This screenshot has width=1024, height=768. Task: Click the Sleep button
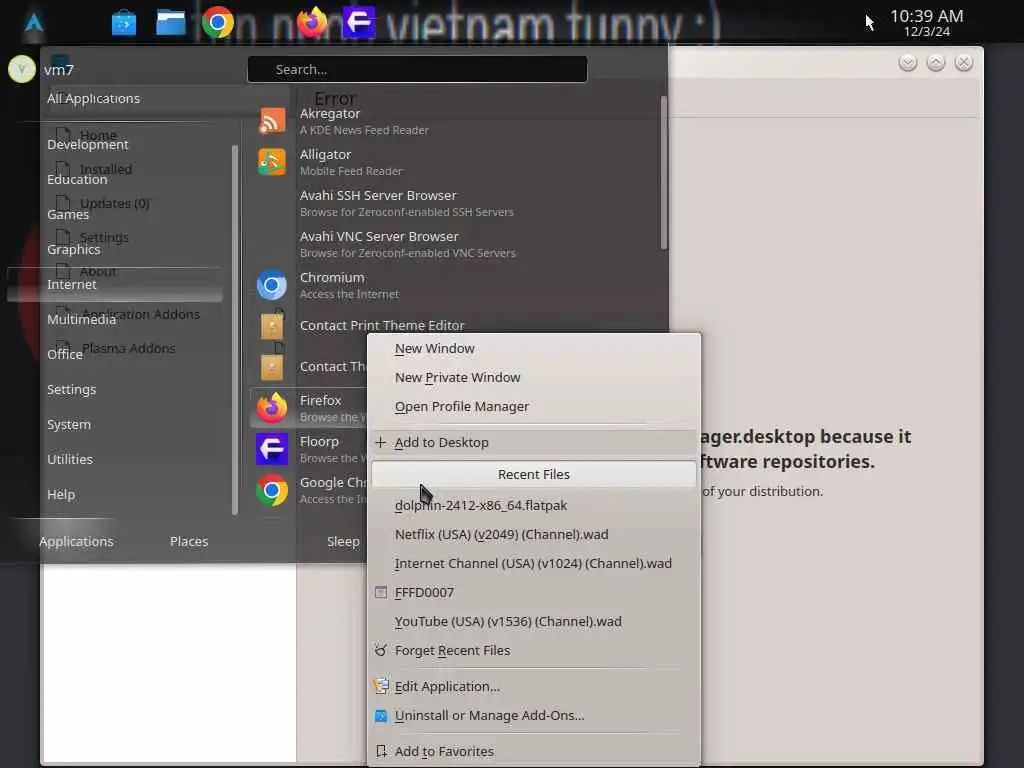343,541
